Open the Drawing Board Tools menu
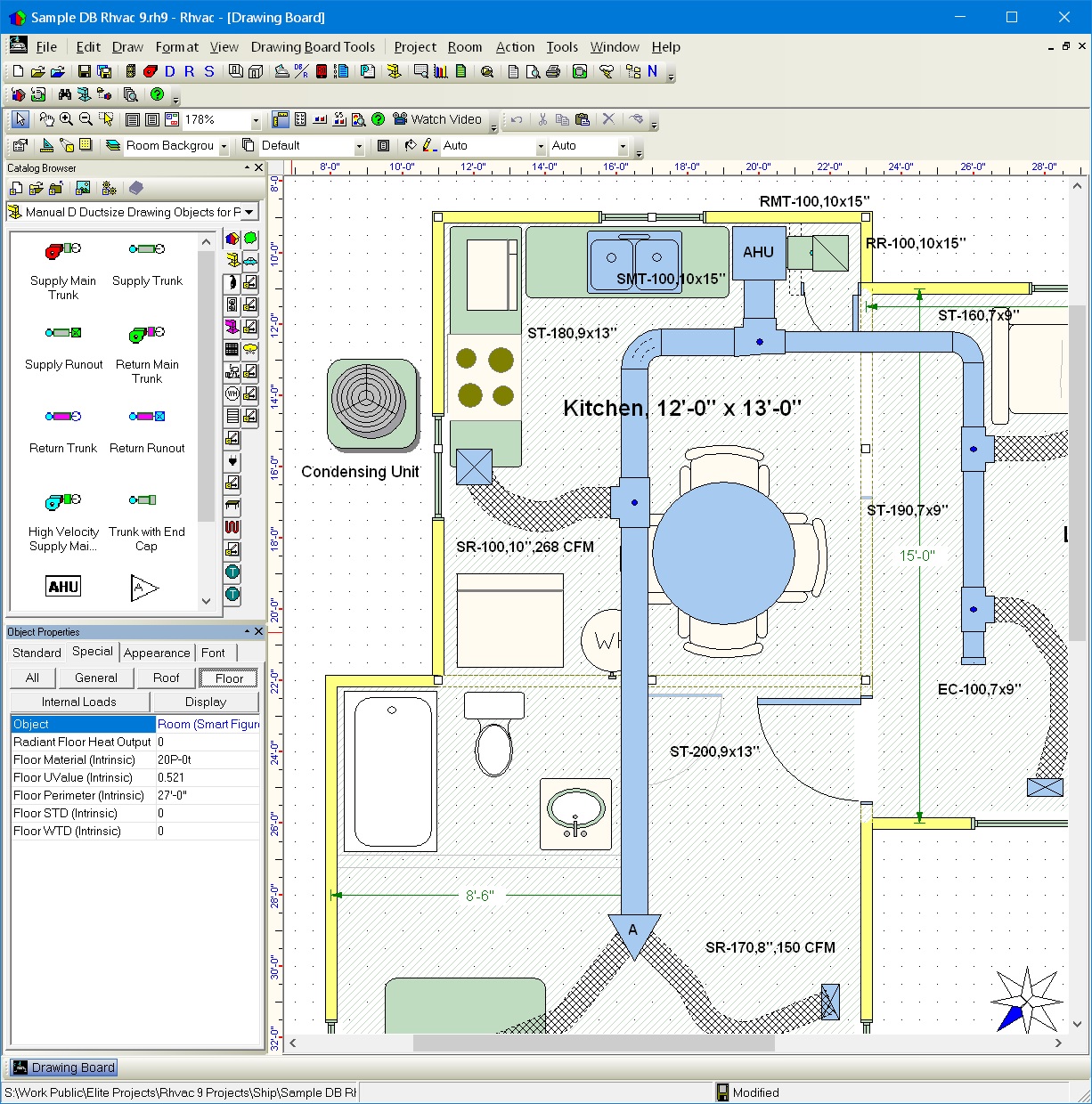This screenshot has width=1092, height=1104. pos(313,47)
